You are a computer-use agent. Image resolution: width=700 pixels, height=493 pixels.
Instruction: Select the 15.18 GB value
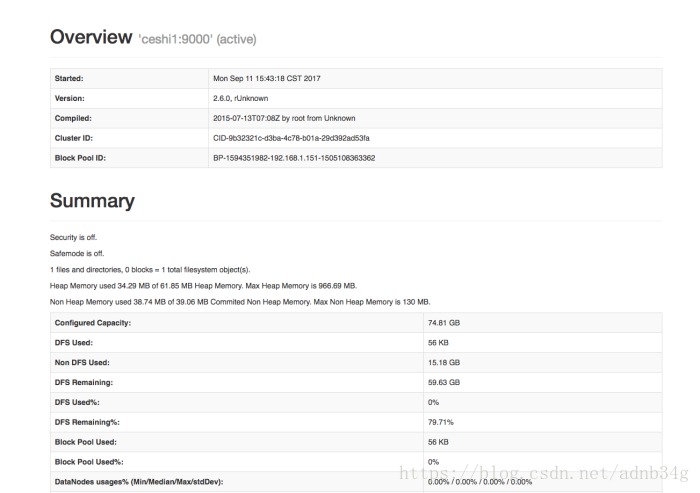444,363
